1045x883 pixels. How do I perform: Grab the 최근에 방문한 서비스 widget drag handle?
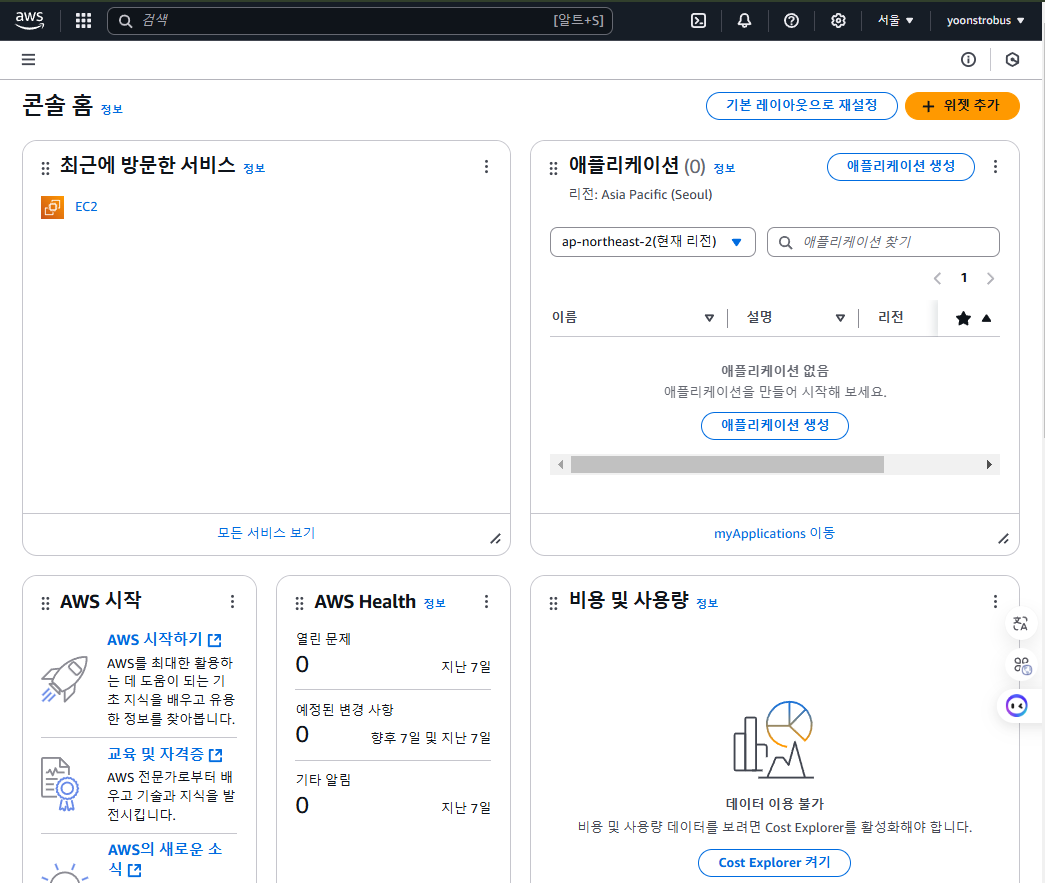tap(45, 168)
